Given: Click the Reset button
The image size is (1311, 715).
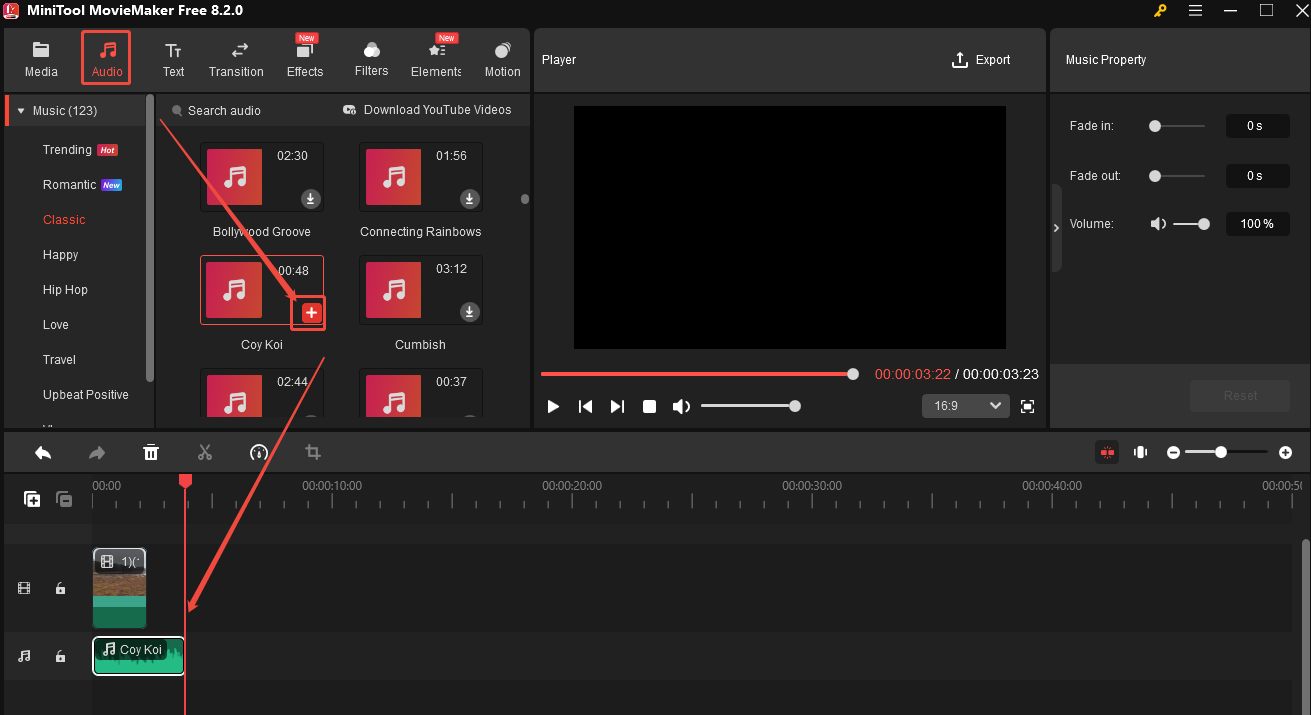Looking at the screenshot, I should click(x=1240, y=396).
